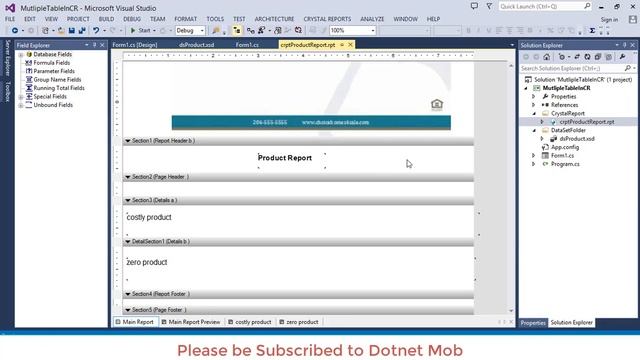Click the Undo arrow icon
The image size is (640, 360).
(96, 31)
